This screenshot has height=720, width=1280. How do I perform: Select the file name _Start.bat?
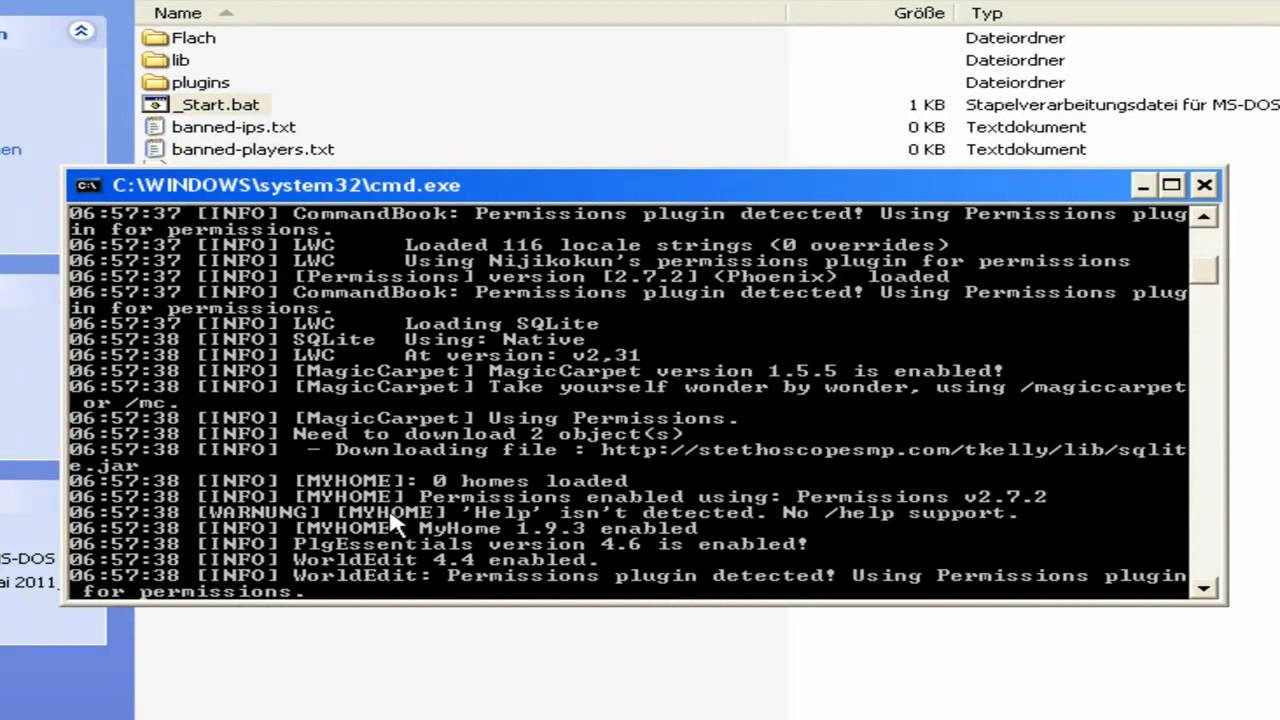pos(216,104)
